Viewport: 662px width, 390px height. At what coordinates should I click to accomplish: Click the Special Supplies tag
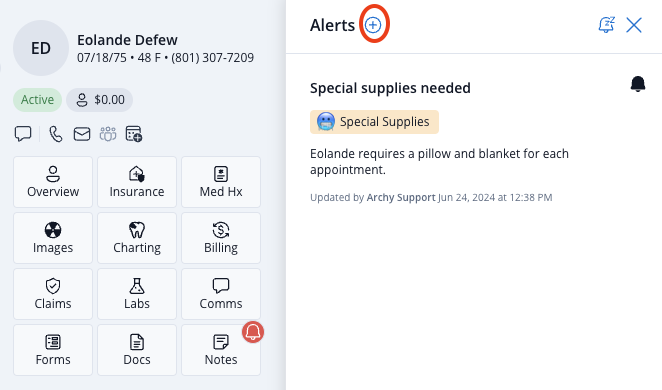point(374,122)
